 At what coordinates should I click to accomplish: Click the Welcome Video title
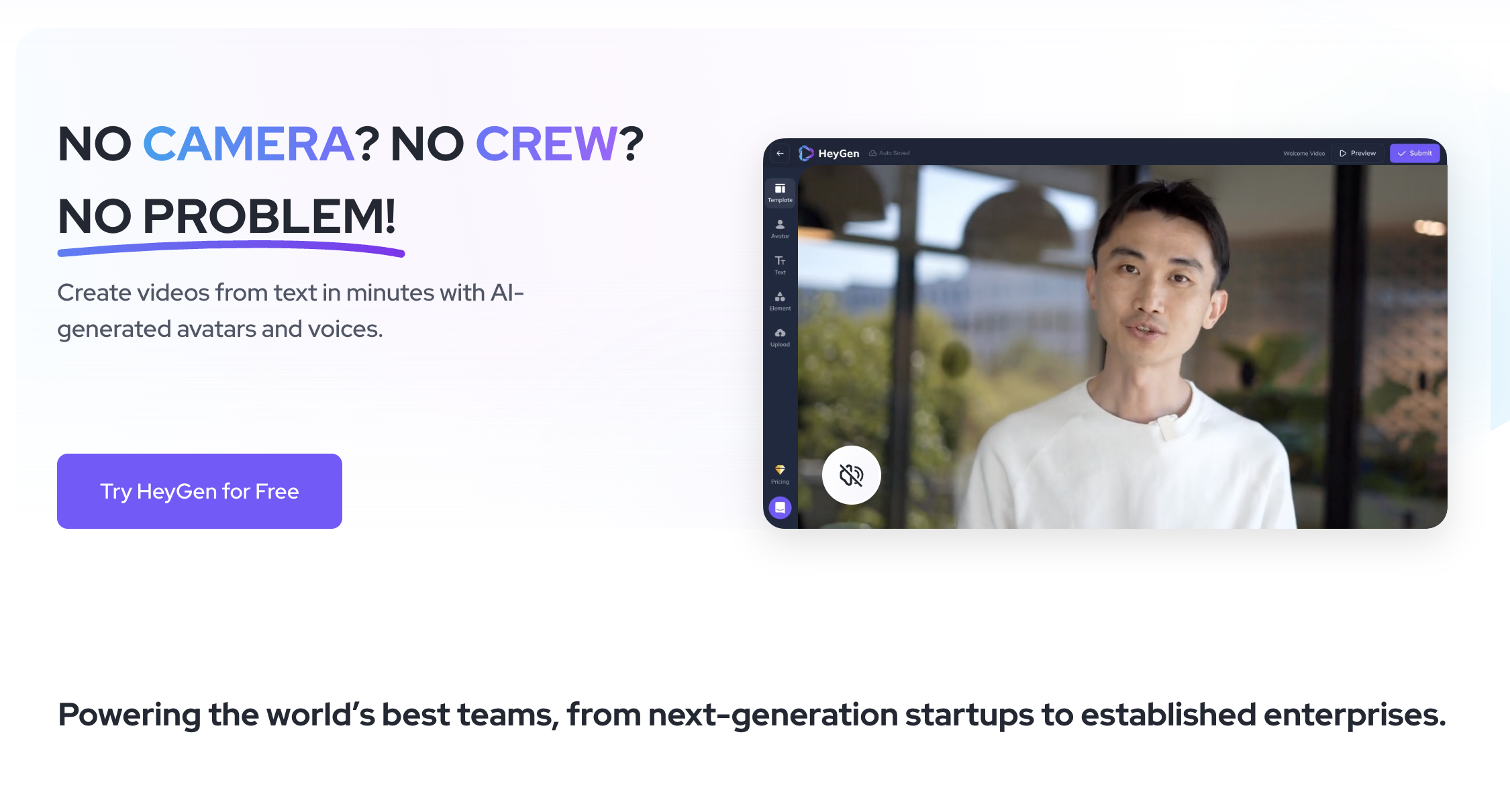(x=1304, y=154)
